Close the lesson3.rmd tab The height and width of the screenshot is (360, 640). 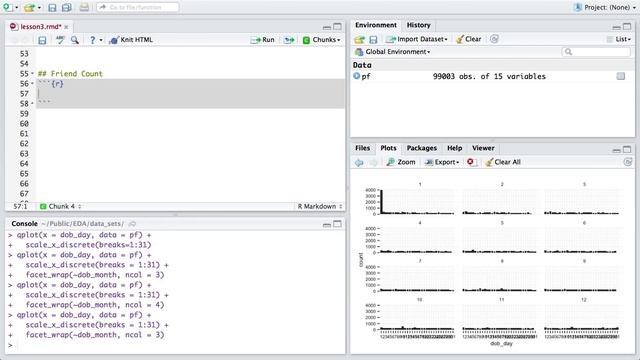point(66,27)
